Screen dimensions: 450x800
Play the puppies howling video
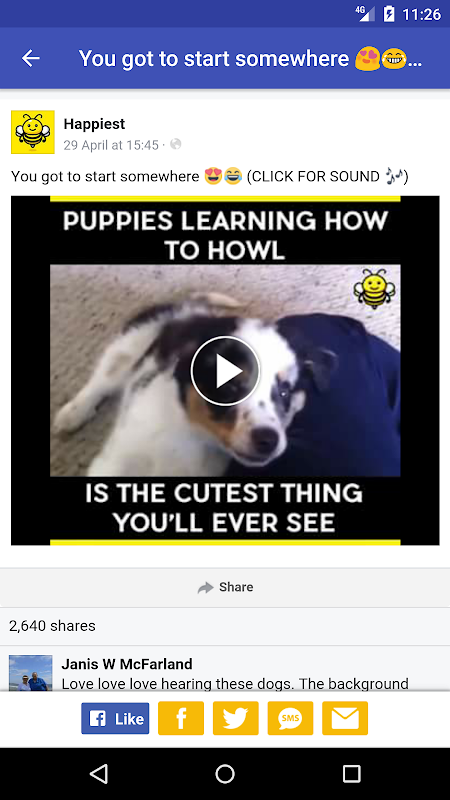coord(225,371)
